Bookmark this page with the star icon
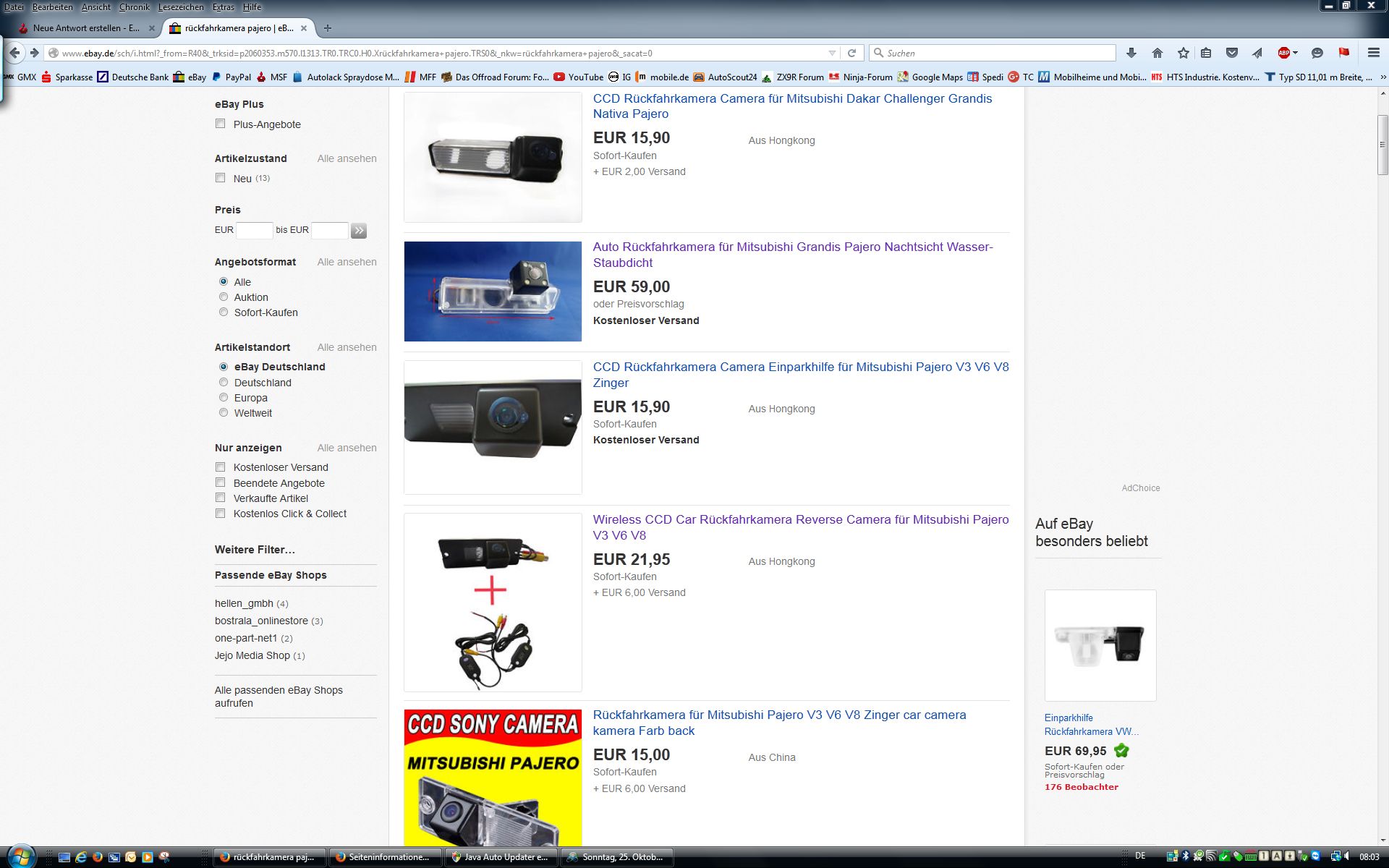This screenshot has height=868, width=1389. (x=1183, y=53)
